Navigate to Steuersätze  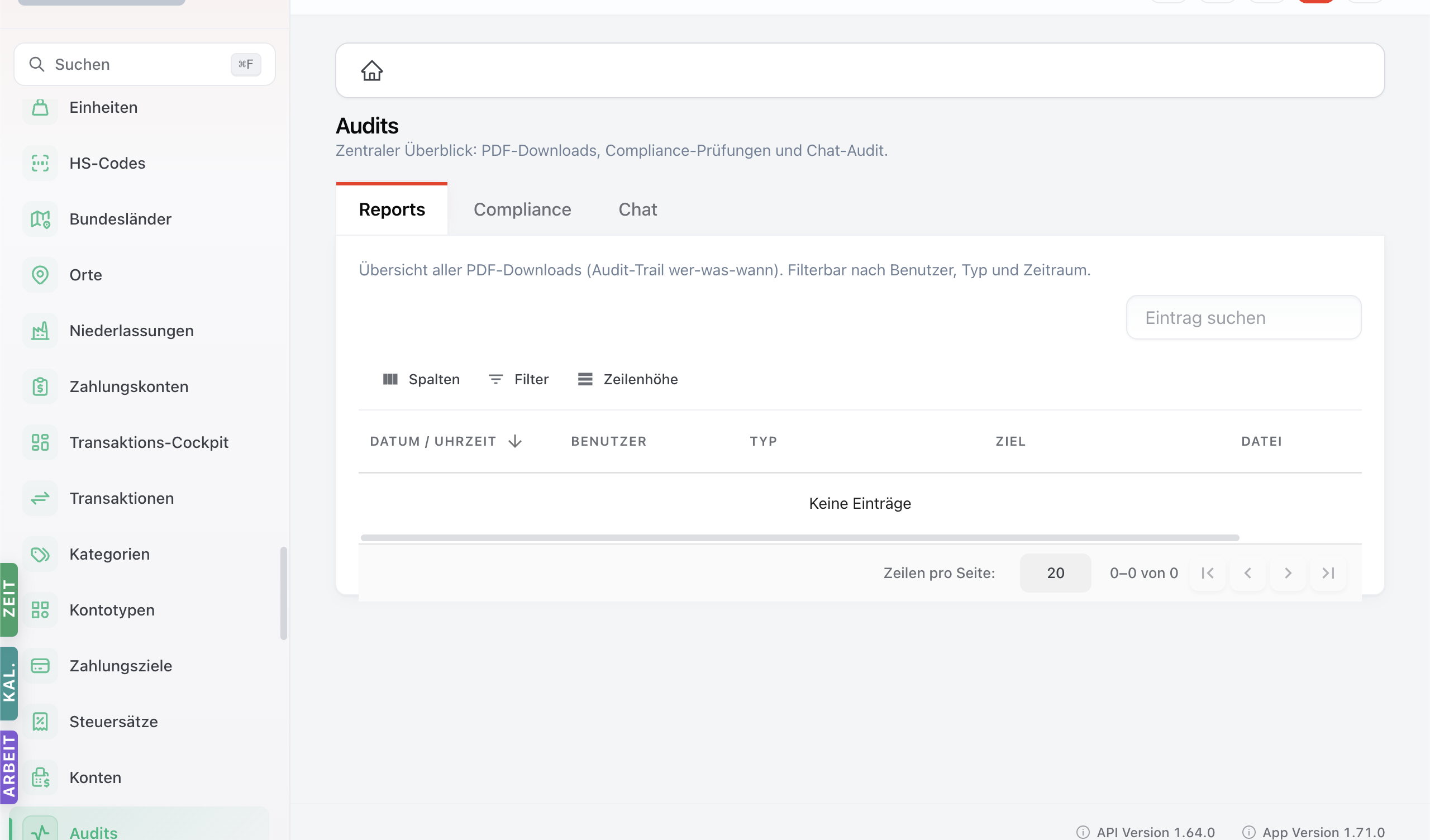[113, 722]
